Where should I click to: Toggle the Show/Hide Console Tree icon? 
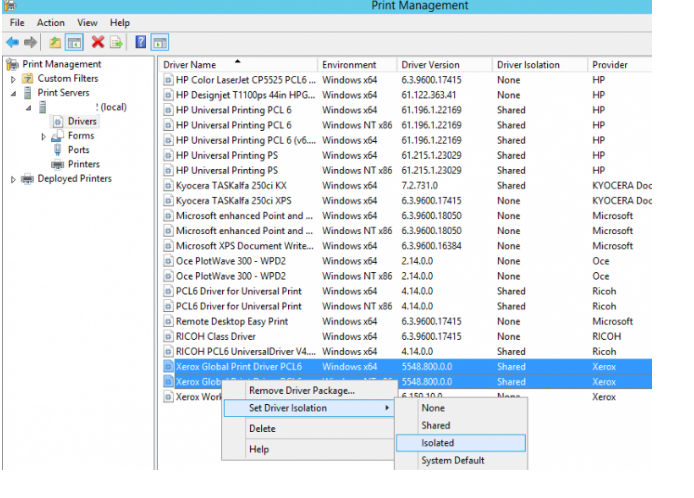(74, 42)
